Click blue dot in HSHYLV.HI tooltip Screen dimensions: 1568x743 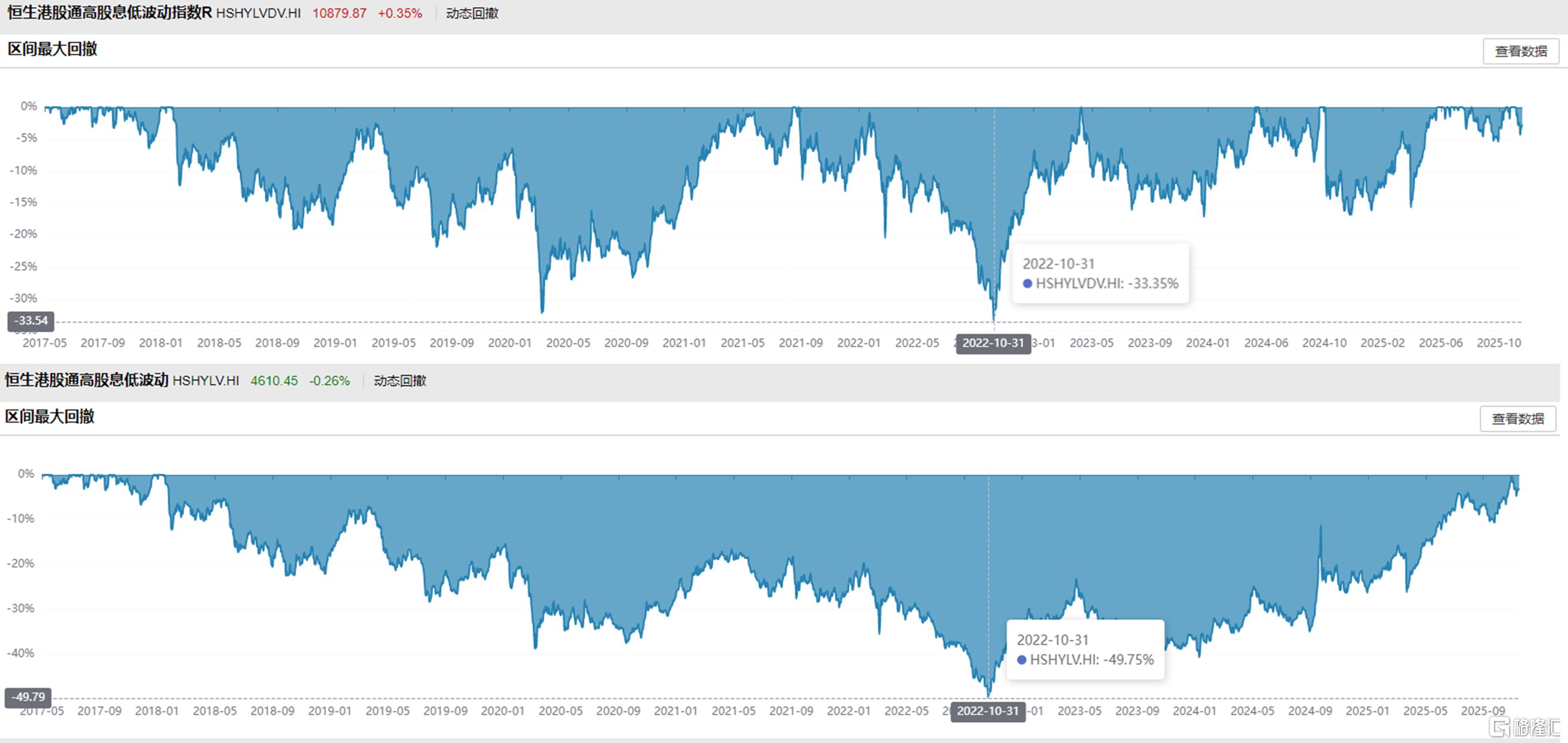point(1022,659)
